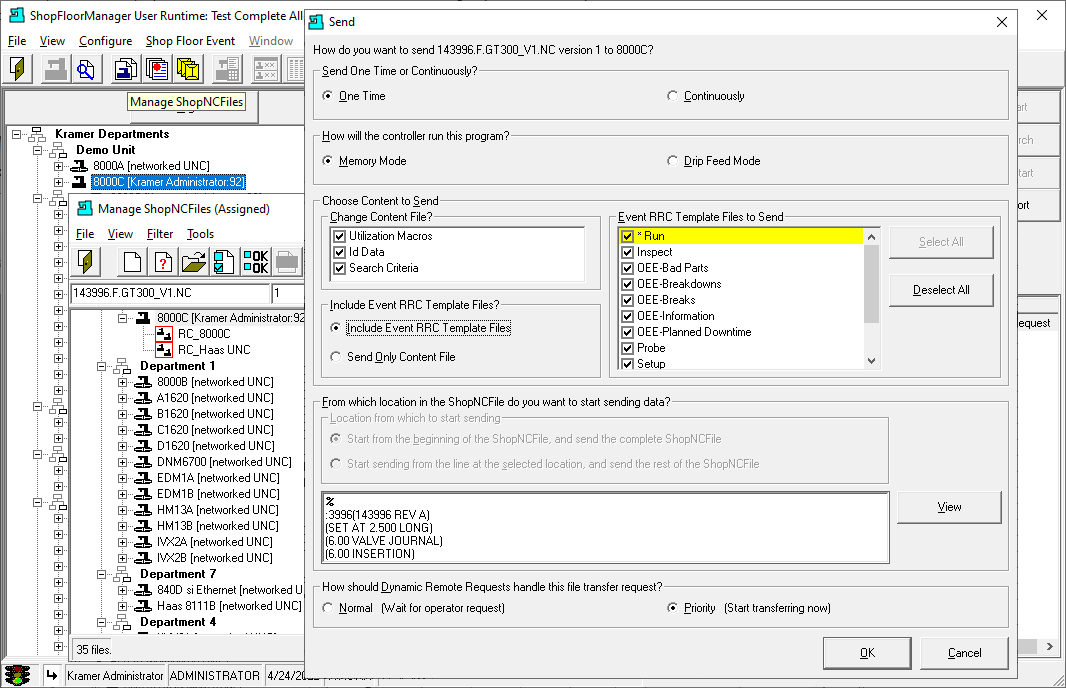Choose Memory Mode for the controller

328,161
